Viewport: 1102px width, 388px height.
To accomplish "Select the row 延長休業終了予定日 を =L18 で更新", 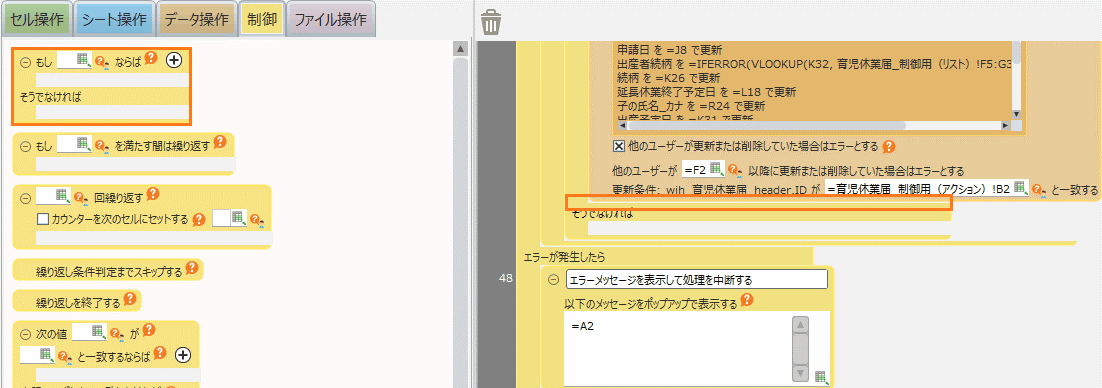I will coord(706,91).
